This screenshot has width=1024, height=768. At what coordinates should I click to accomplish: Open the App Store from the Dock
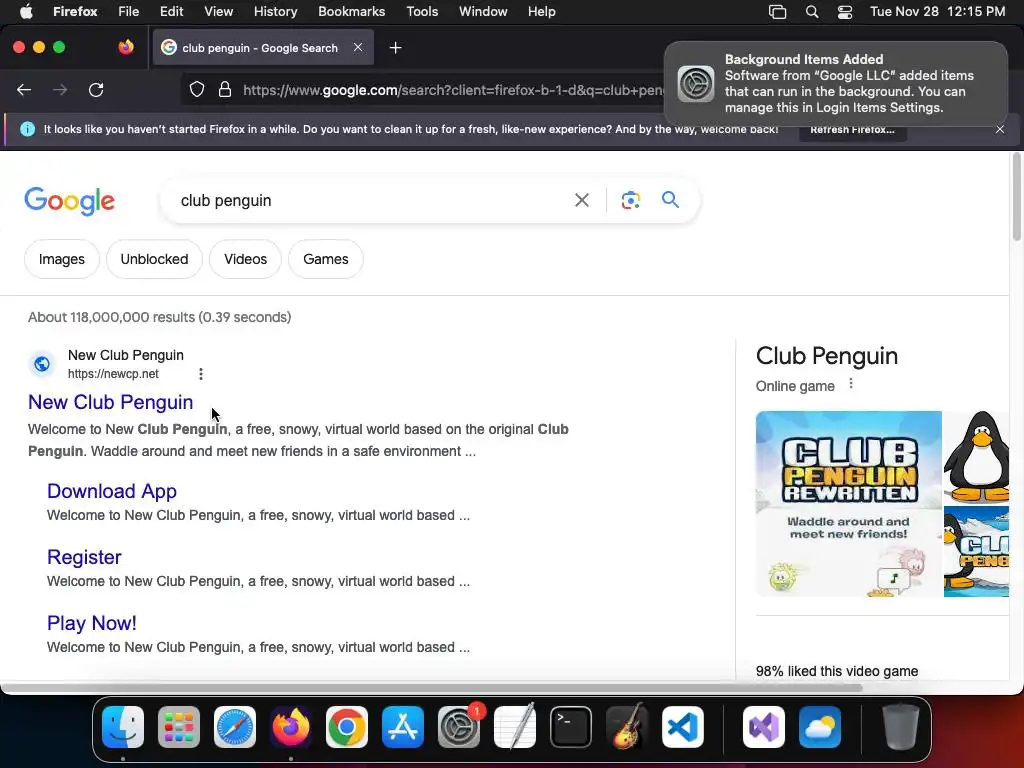point(403,727)
